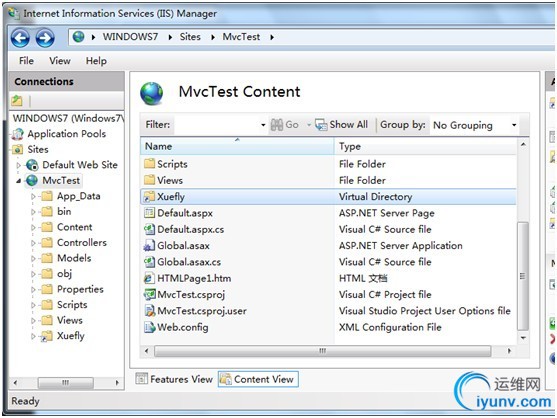The height and width of the screenshot is (418, 557).
Task: Click the Xuefly virtual directory icon in the tree
Action: click(47, 336)
